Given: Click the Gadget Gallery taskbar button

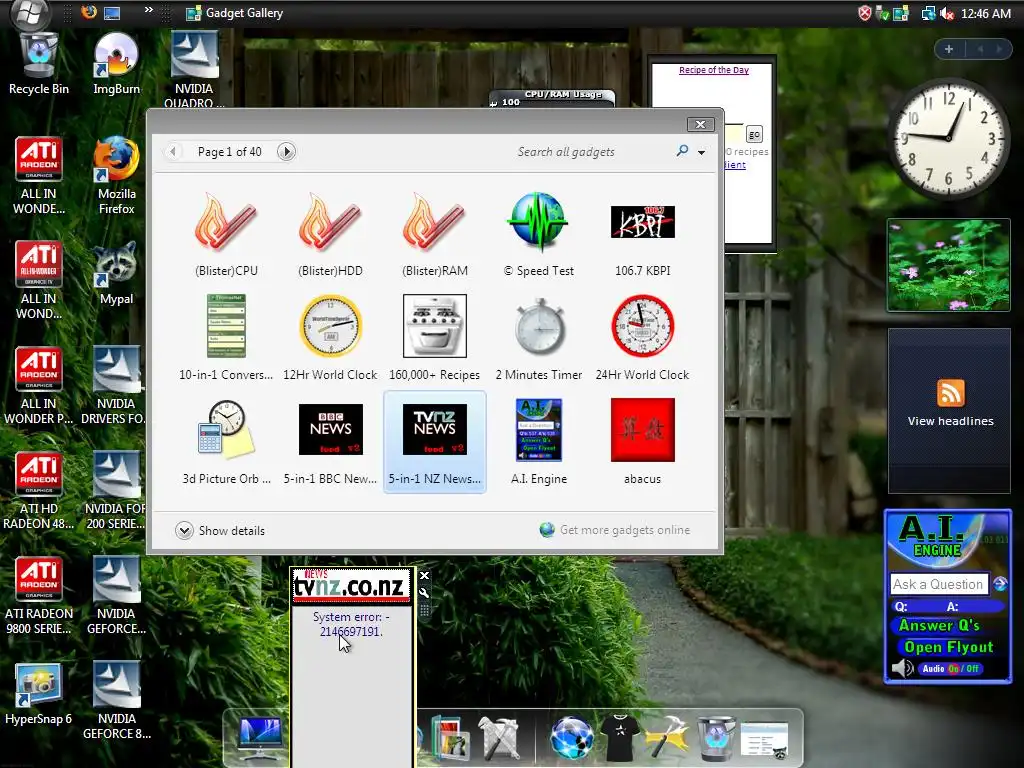Looking at the screenshot, I should point(234,13).
